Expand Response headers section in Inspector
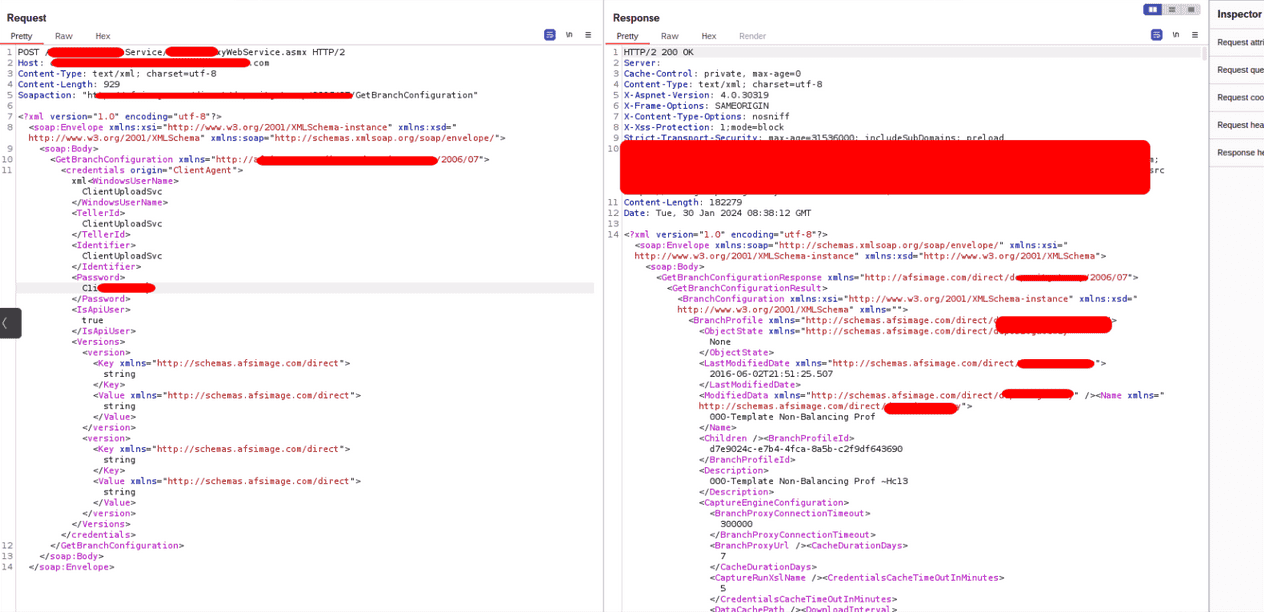 [1240, 152]
